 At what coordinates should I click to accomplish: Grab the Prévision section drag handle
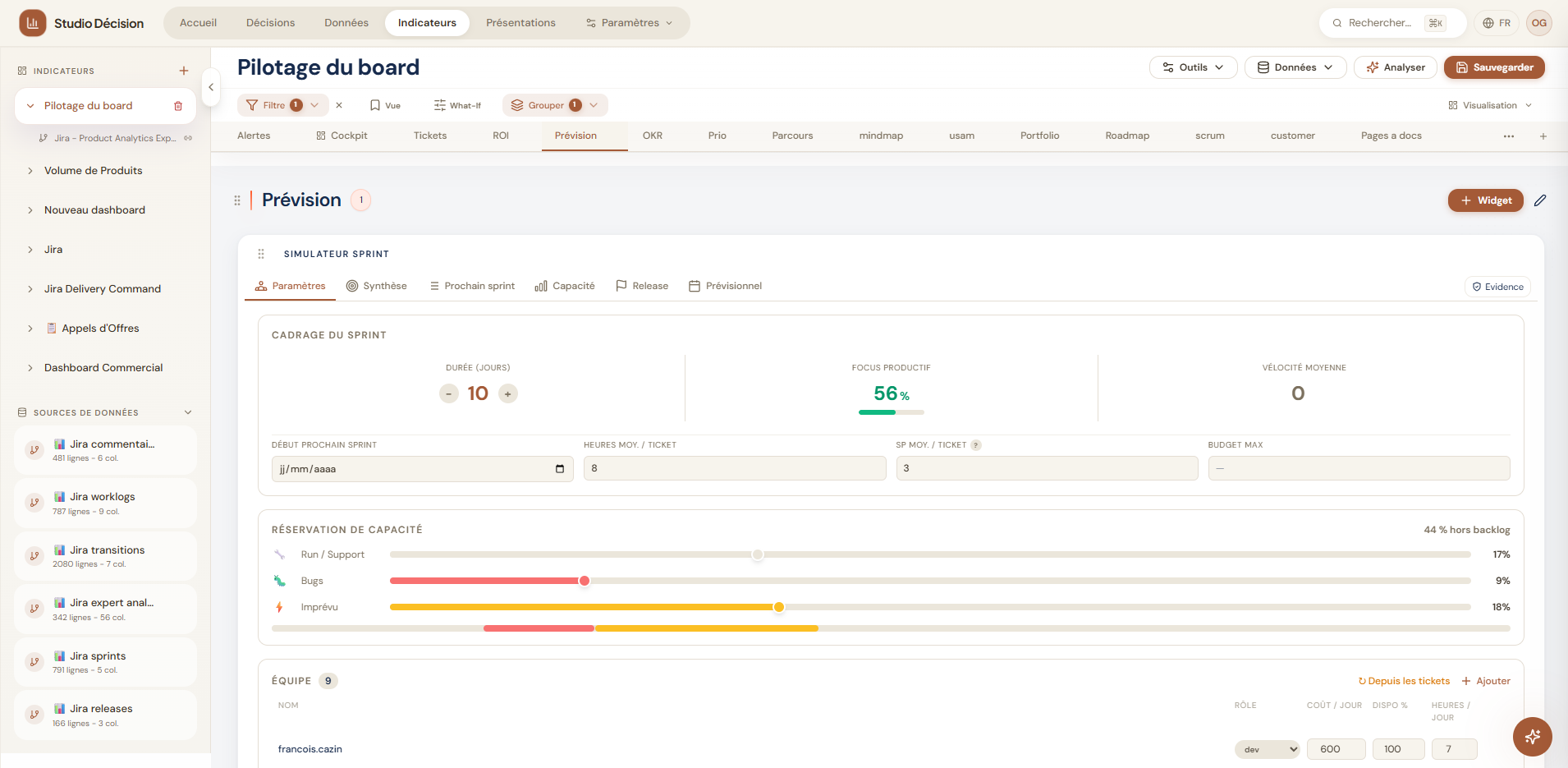(x=237, y=200)
